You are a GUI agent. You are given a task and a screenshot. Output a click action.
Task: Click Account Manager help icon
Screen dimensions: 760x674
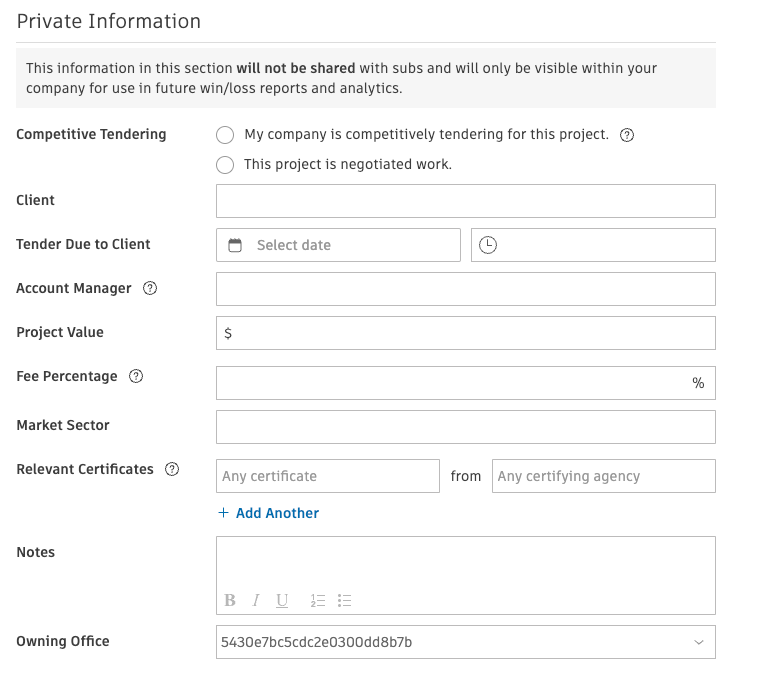[150, 288]
